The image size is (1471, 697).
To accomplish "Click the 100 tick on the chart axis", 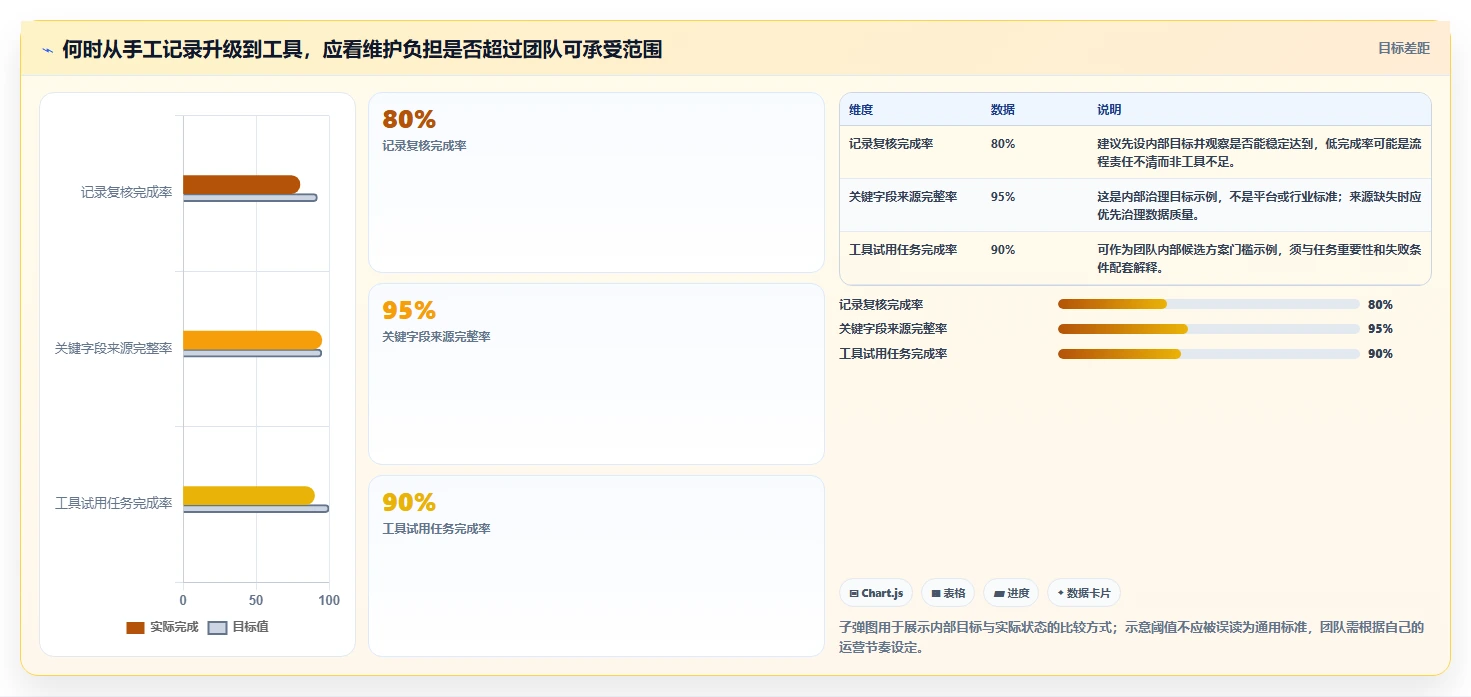I will pyautogui.click(x=328, y=601).
